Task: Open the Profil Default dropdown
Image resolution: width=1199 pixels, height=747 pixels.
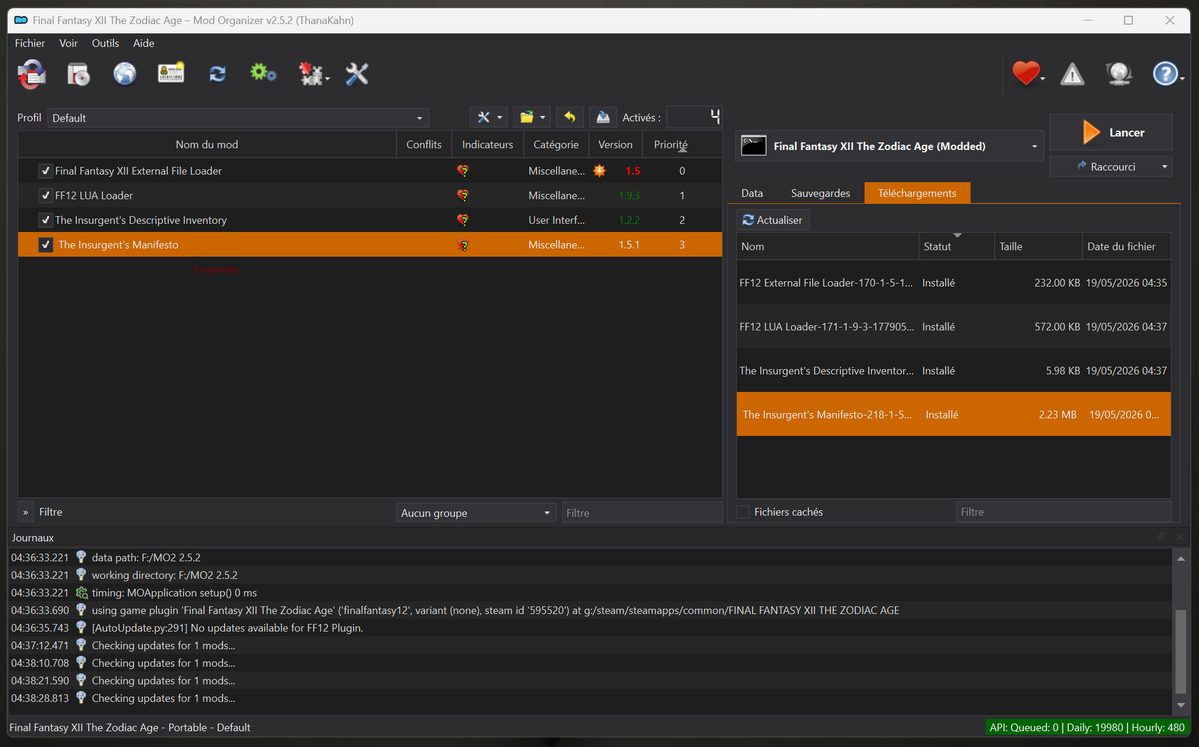Action: tap(238, 118)
